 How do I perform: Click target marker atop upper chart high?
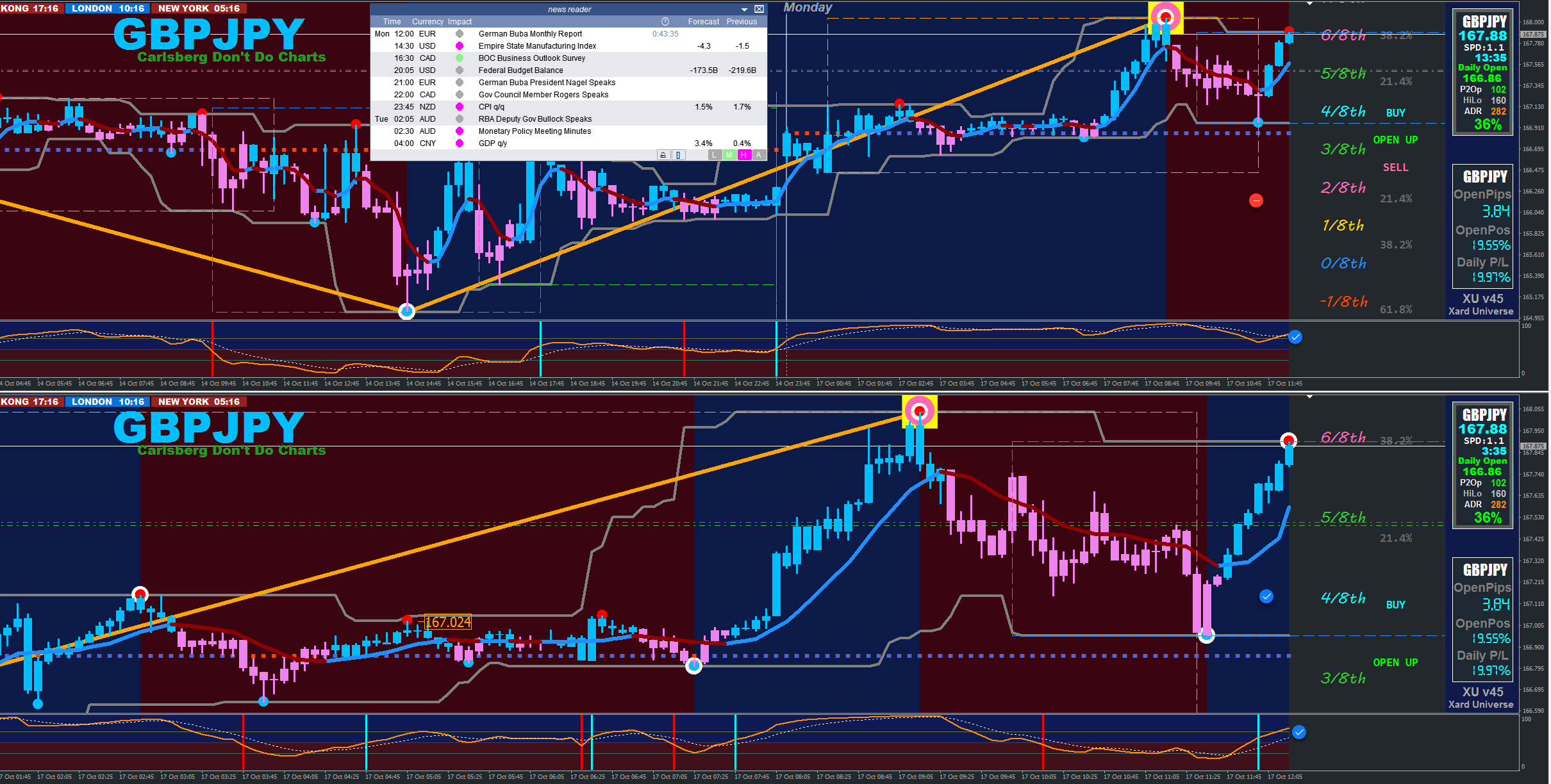pos(1165,17)
